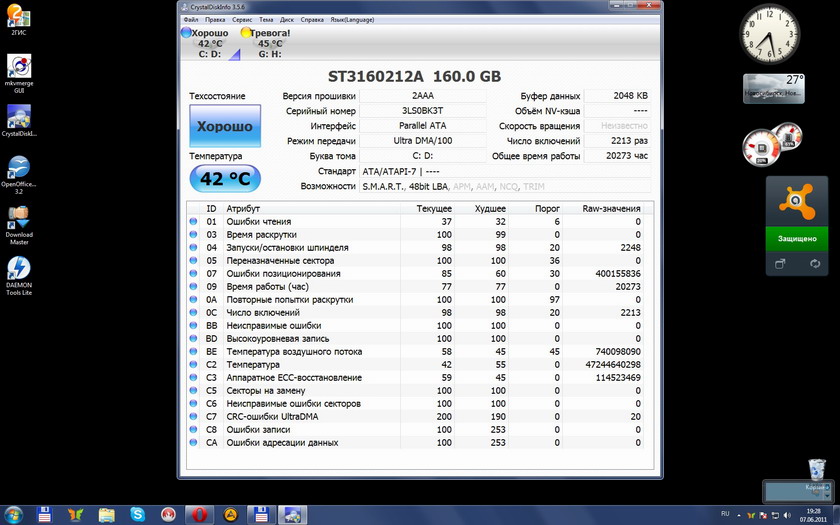Open the red circular app on the taskbar
This screenshot has width=840, height=525.
(169, 515)
